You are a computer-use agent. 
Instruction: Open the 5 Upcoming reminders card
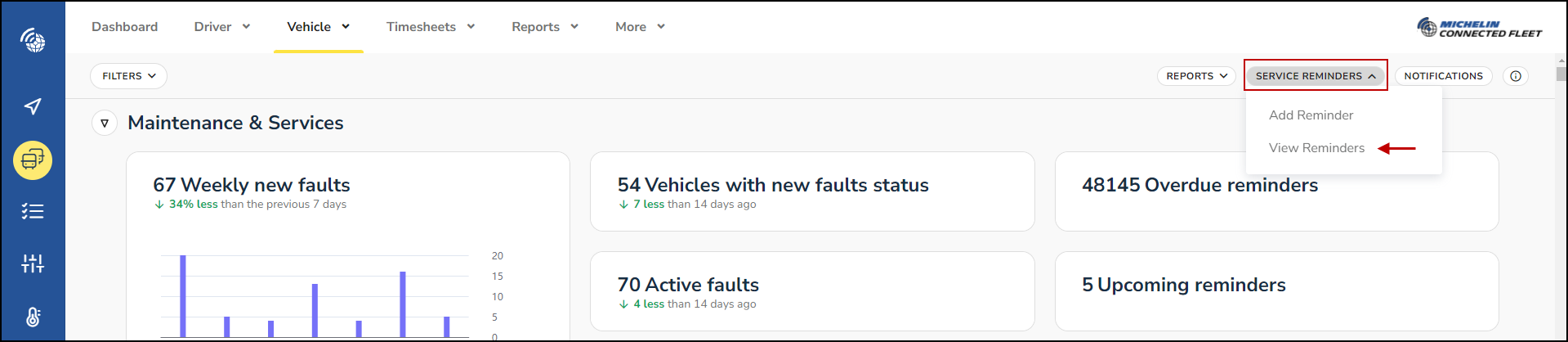tap(1276, 291)
